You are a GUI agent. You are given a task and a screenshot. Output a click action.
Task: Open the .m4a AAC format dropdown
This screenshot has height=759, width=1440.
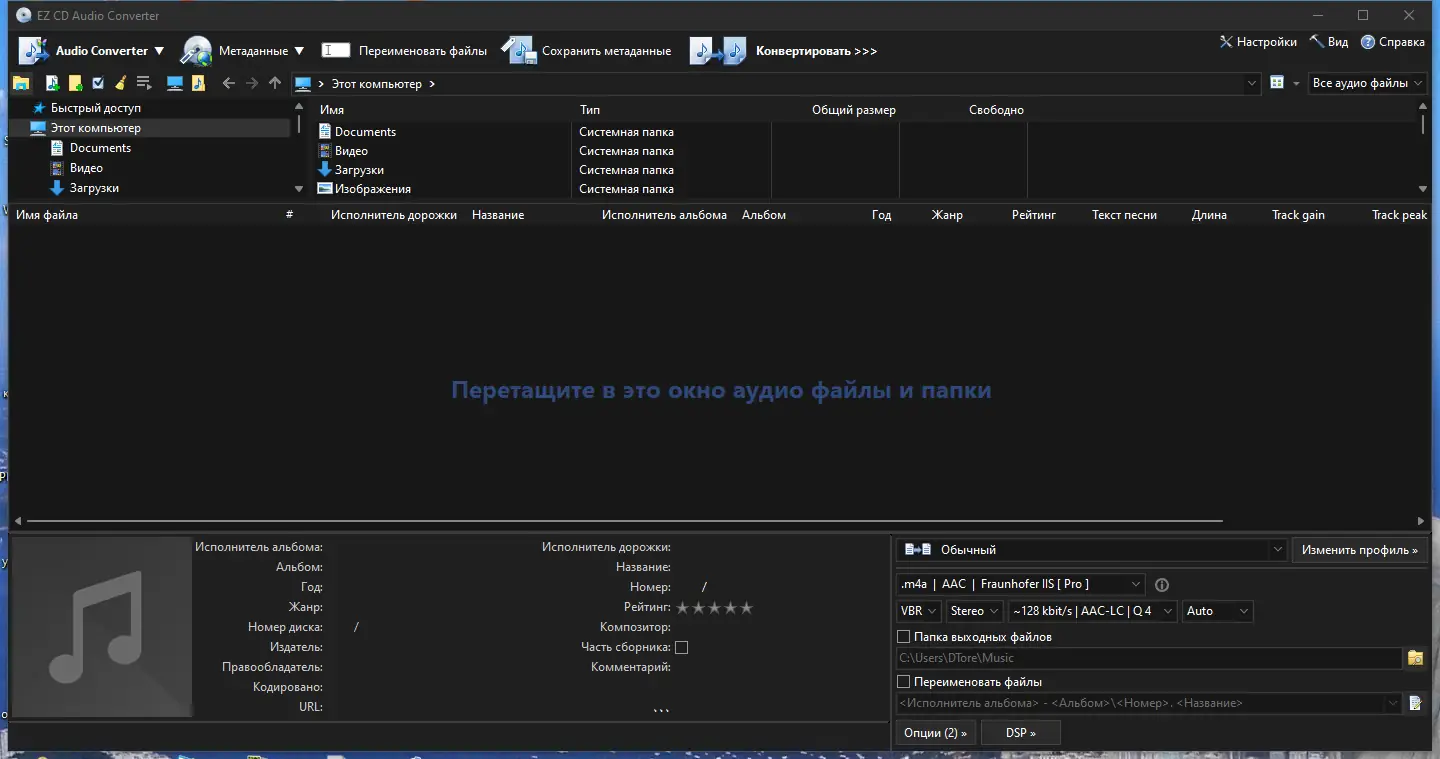(x=1020, y=584)
